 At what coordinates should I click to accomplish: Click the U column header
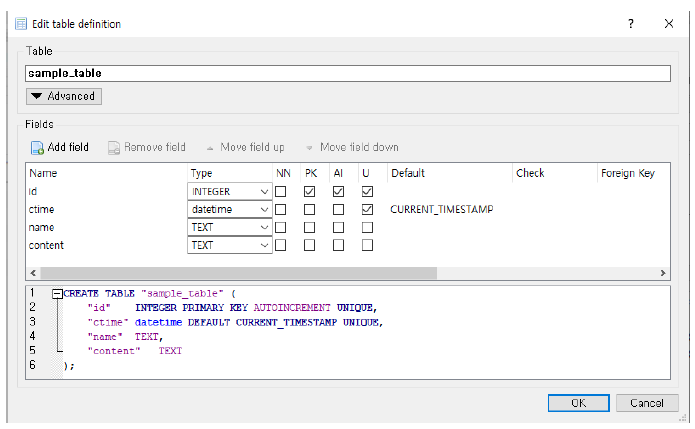tap(372, 173)
